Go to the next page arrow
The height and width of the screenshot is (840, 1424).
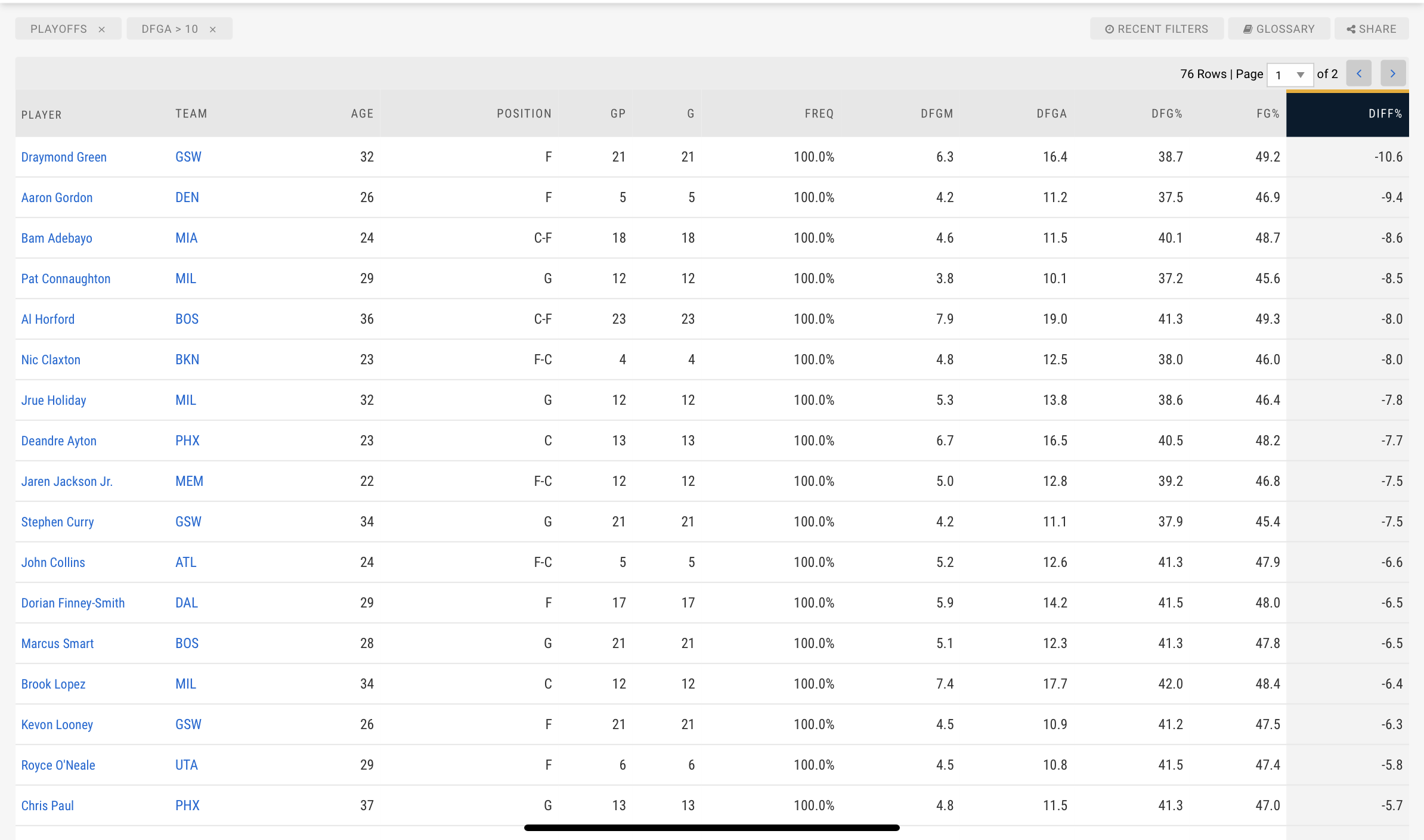[x=1393, y=73]
